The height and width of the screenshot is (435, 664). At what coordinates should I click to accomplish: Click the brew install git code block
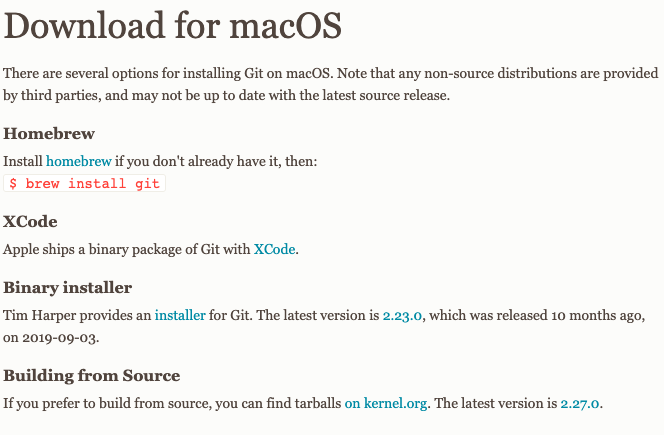coord(84,183)
